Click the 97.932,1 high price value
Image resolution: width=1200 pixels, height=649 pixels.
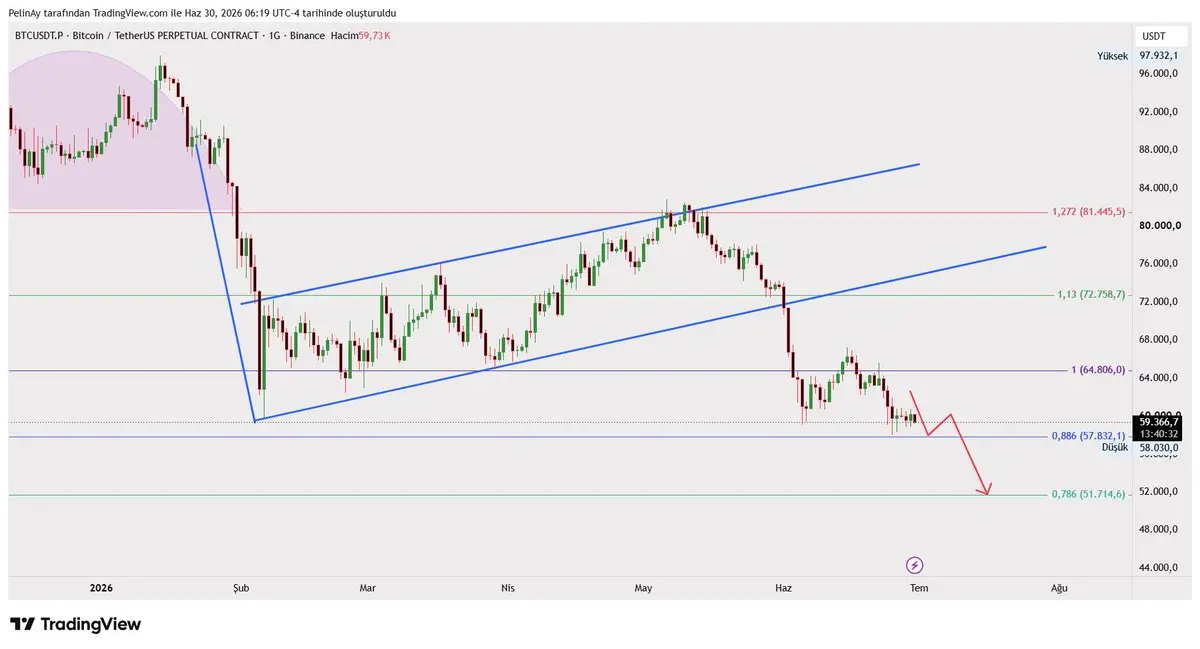coord(1161,56)
